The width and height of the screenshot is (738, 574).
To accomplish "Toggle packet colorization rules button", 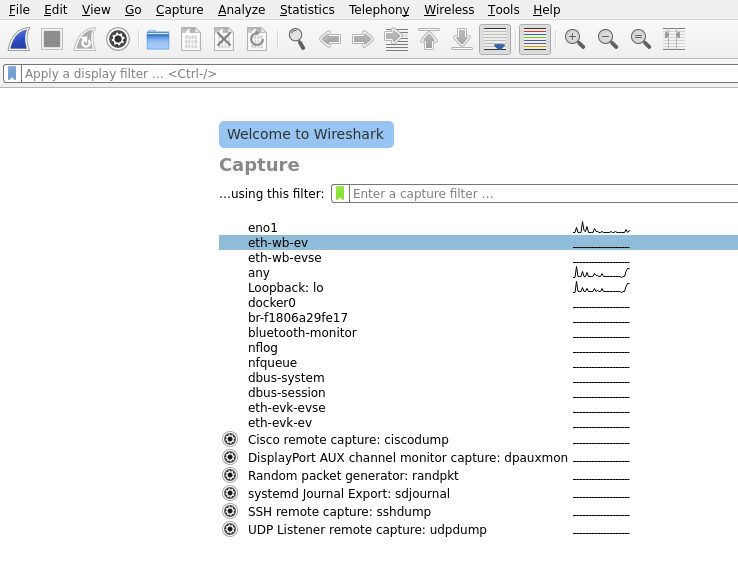I will [535, 39].
